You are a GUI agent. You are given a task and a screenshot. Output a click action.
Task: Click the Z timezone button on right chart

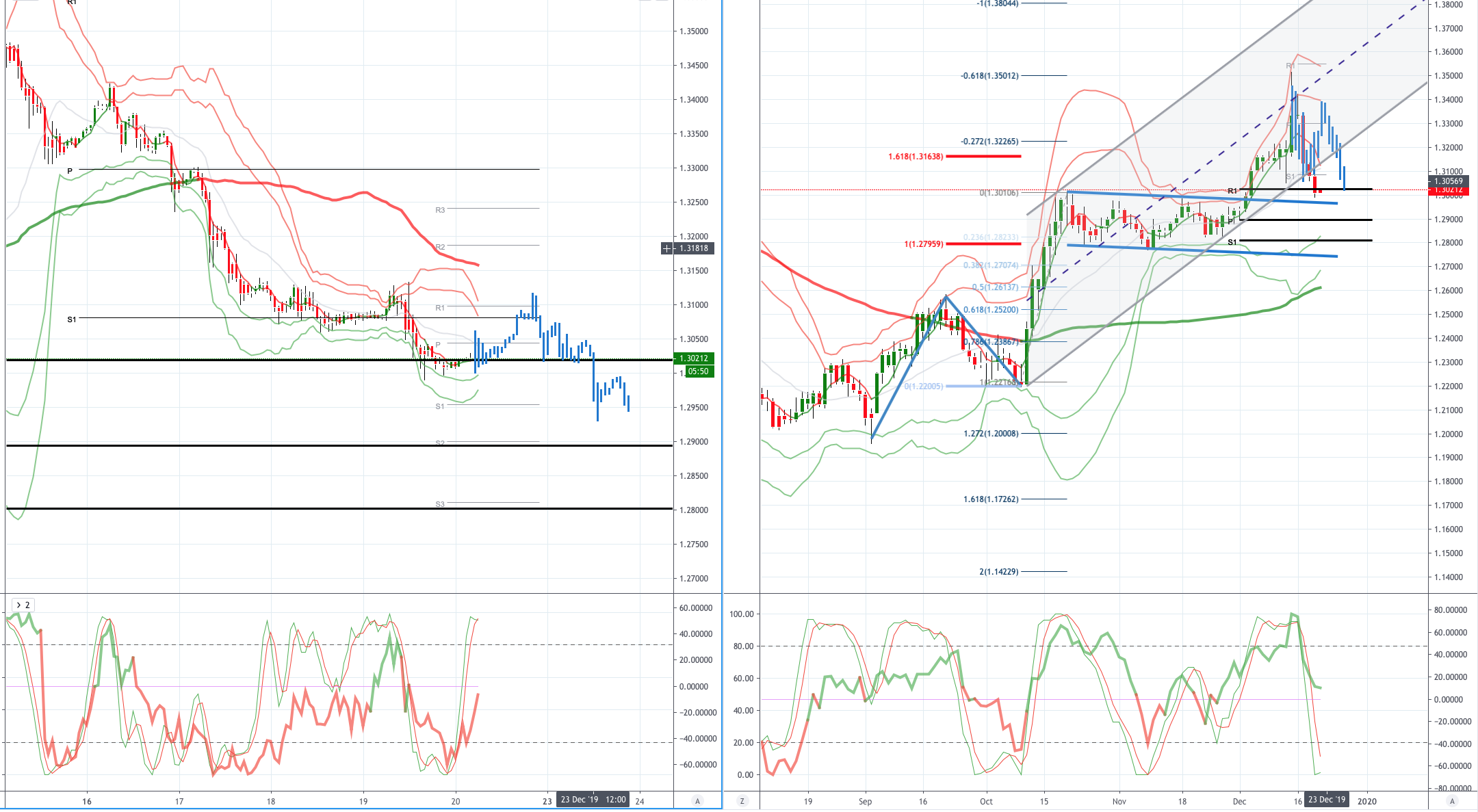742,800
